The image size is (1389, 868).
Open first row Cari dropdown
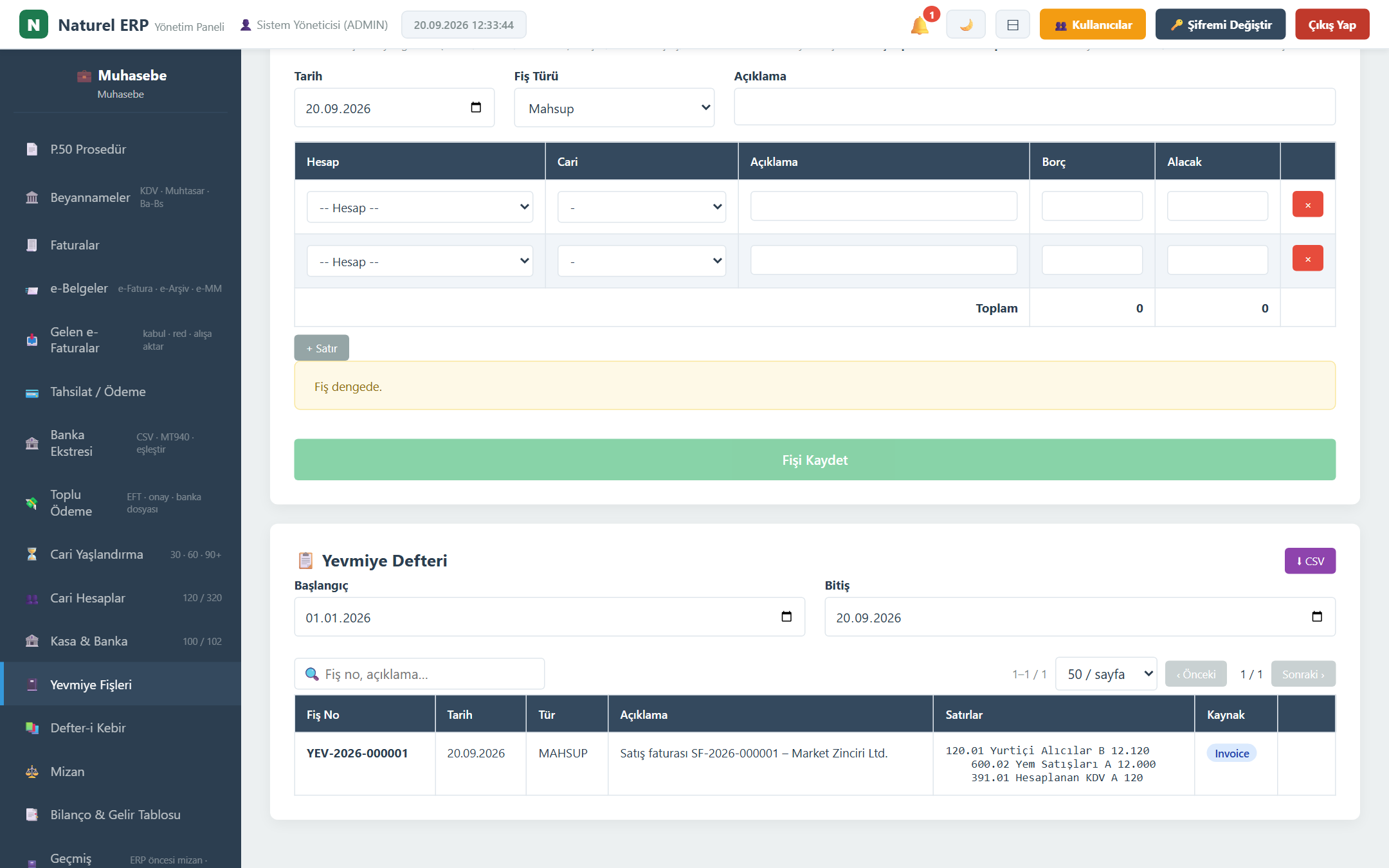click(642, 207)
